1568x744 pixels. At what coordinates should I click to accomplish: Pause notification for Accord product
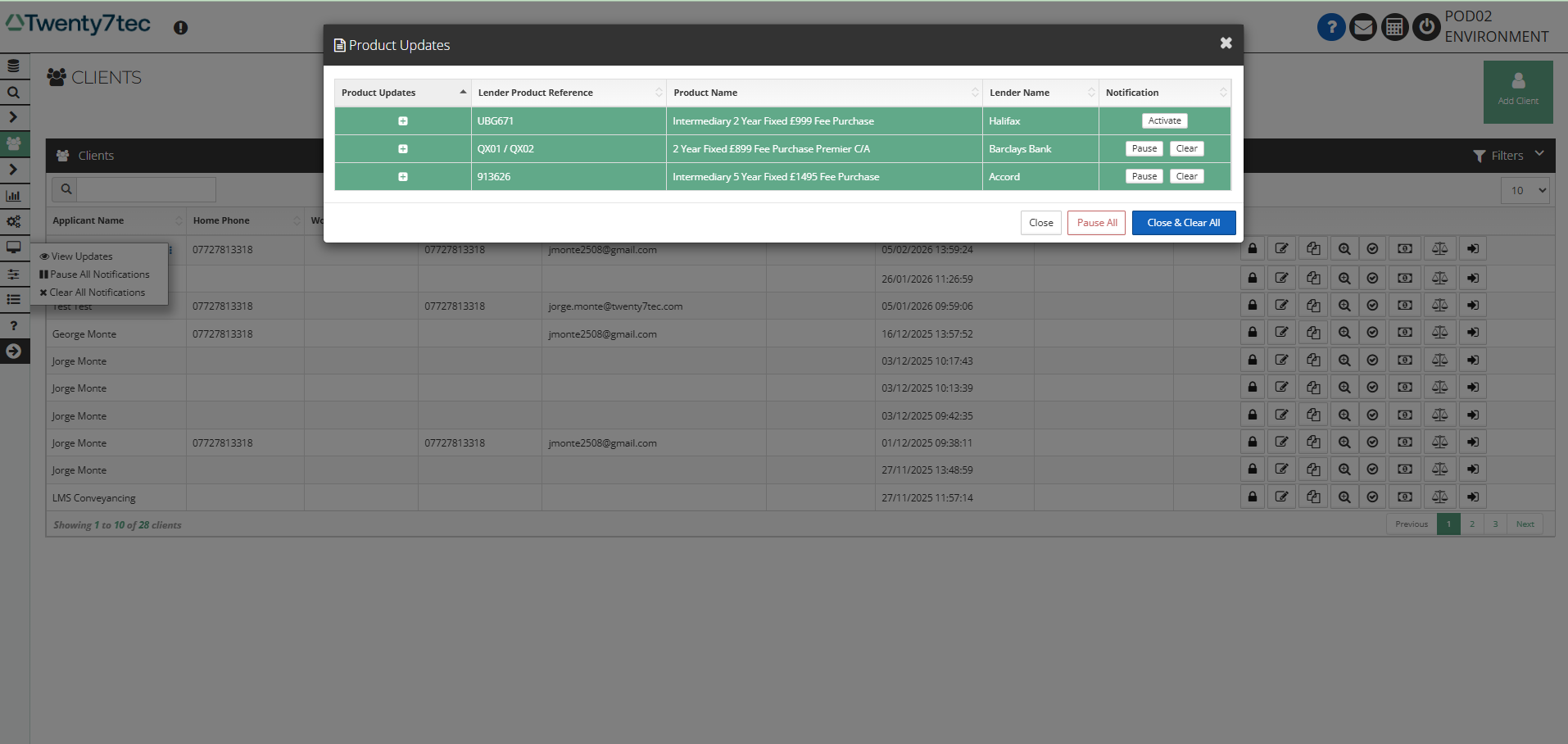pos(1144,177)
